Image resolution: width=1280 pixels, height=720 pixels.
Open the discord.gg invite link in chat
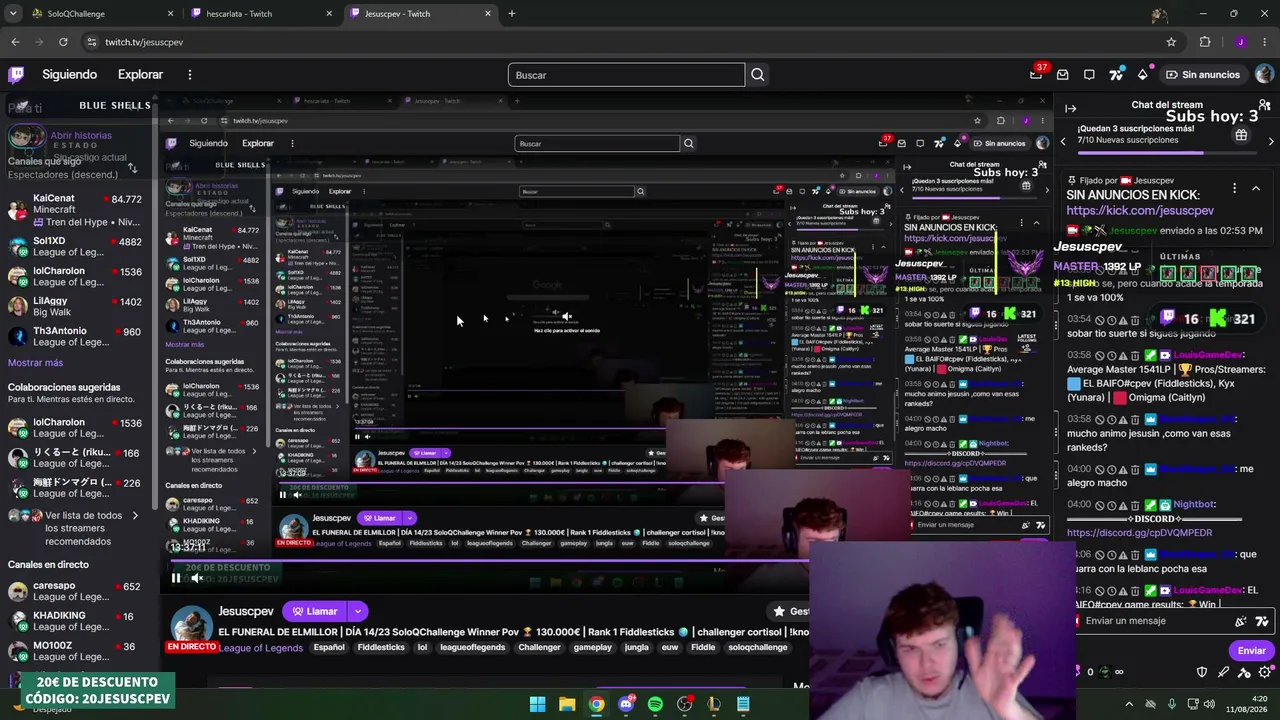click(x=1139, y=533)
